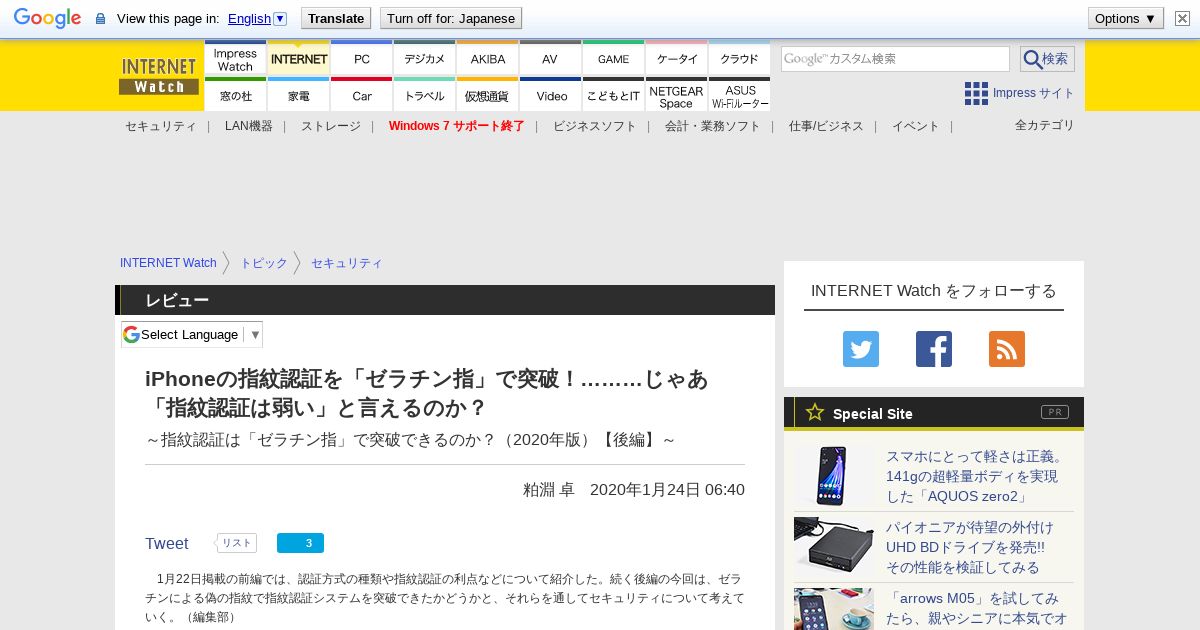Open the セキュリティ category menu
The width and height of the screenshot is (1200, 630).
[x=160, y=126]
